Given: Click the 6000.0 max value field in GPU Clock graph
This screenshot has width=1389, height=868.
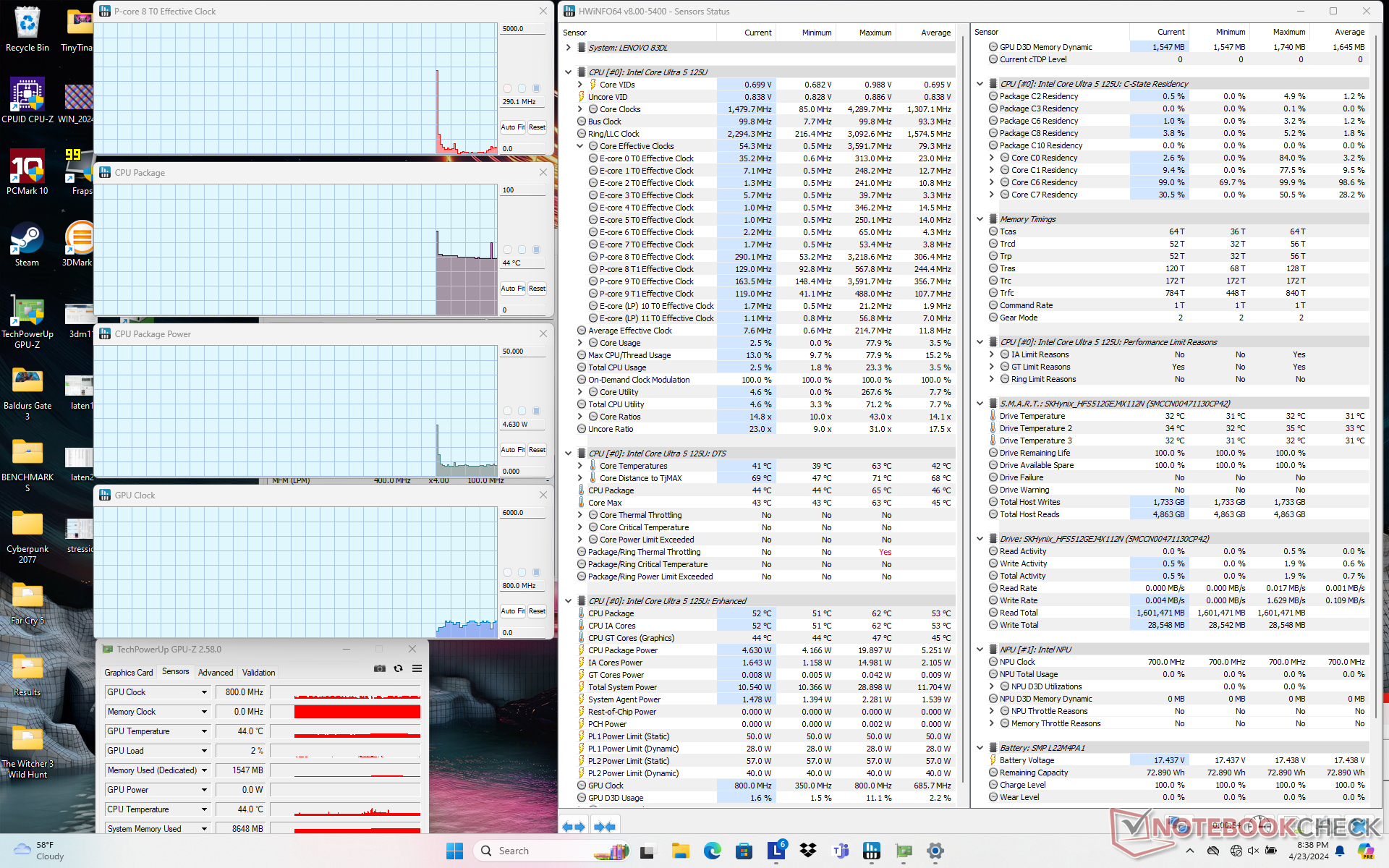Looking at the screenshot, I should point(523,513).
